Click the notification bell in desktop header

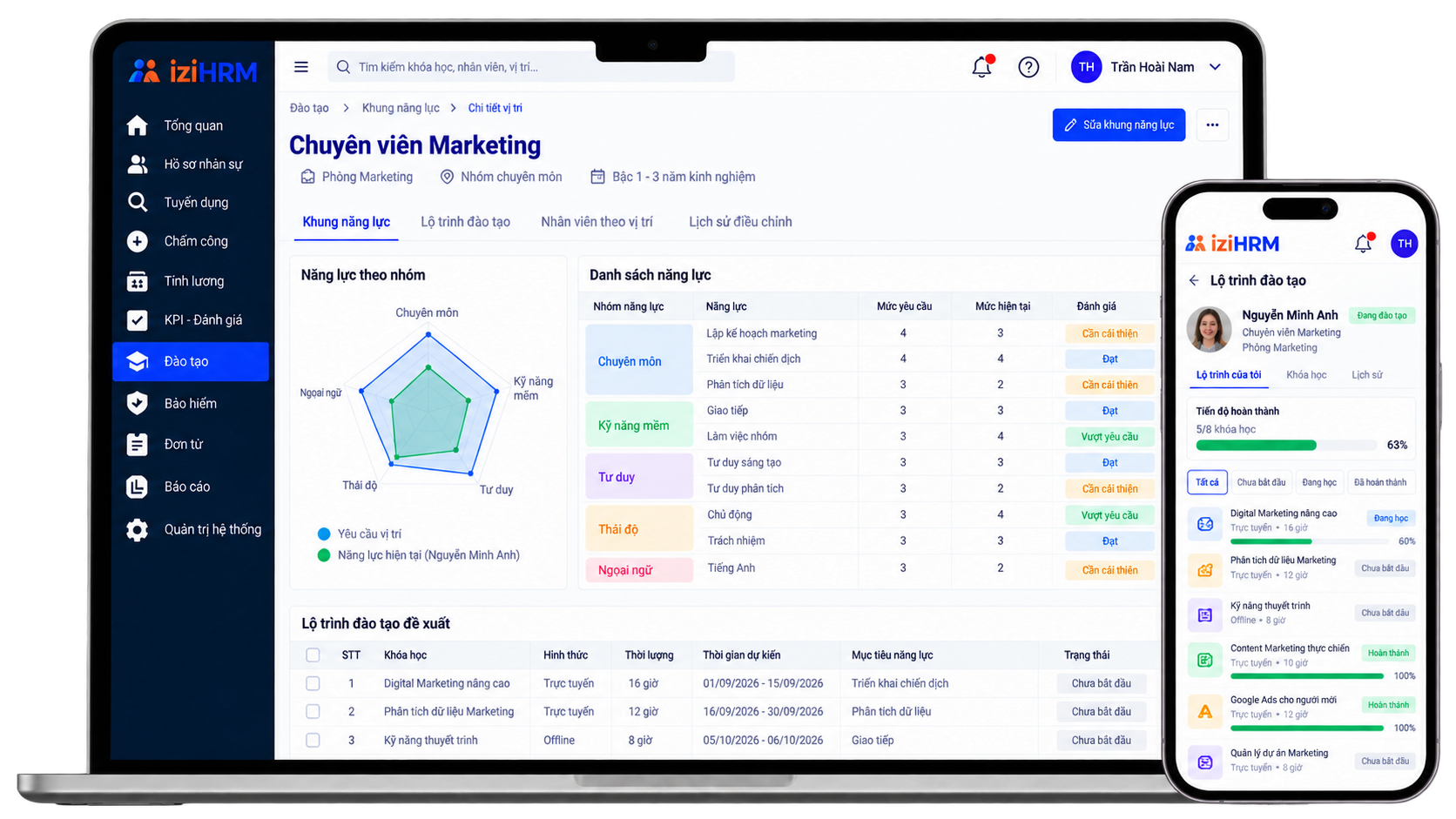pyautogui.click(x=982, y=67)
